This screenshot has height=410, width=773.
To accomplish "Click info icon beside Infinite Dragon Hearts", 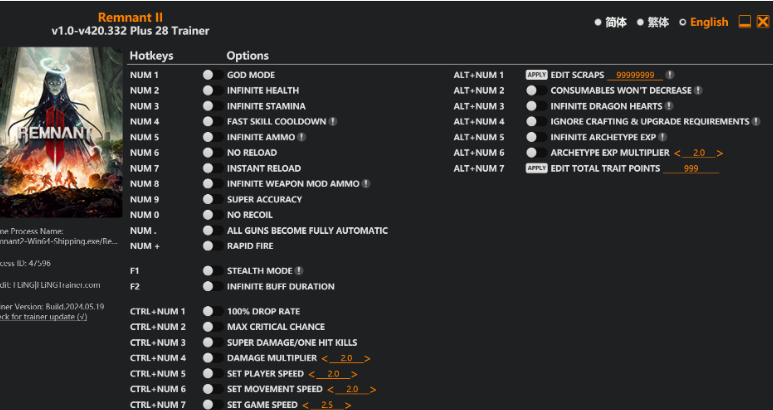I will point(668,106).
